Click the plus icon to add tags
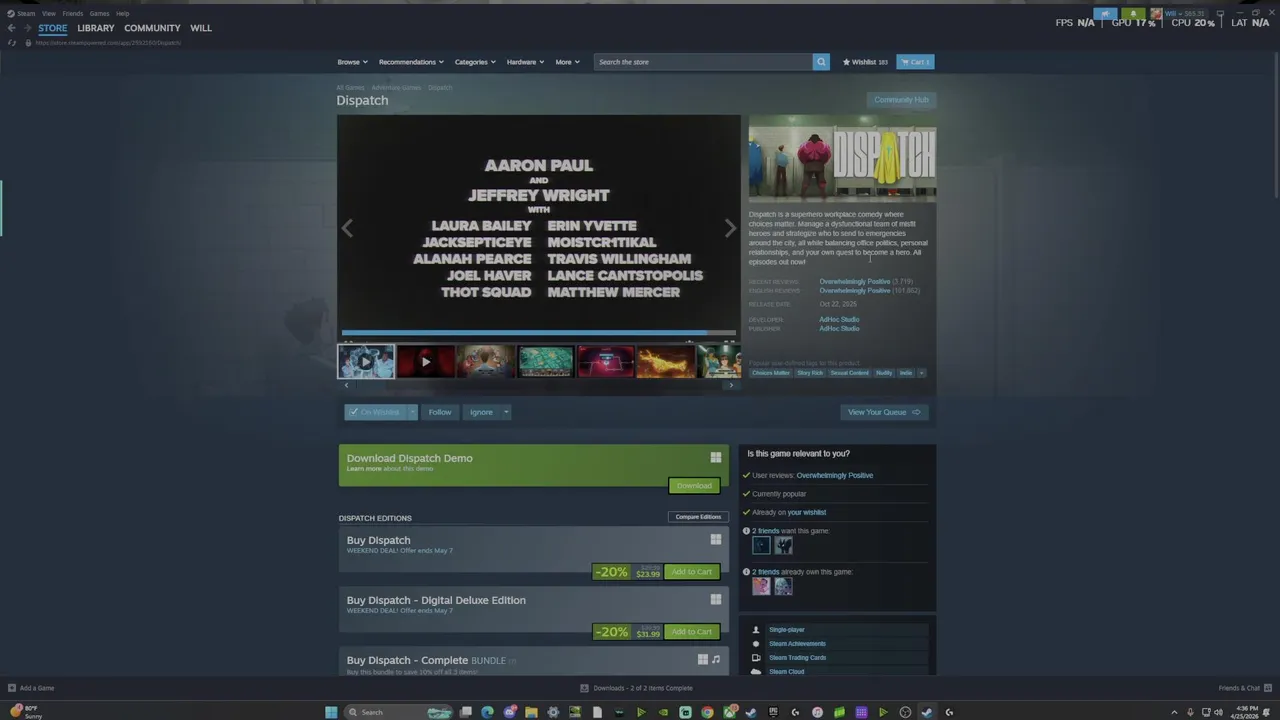Screen dimensions: 1280x720 tap(921, 373)
